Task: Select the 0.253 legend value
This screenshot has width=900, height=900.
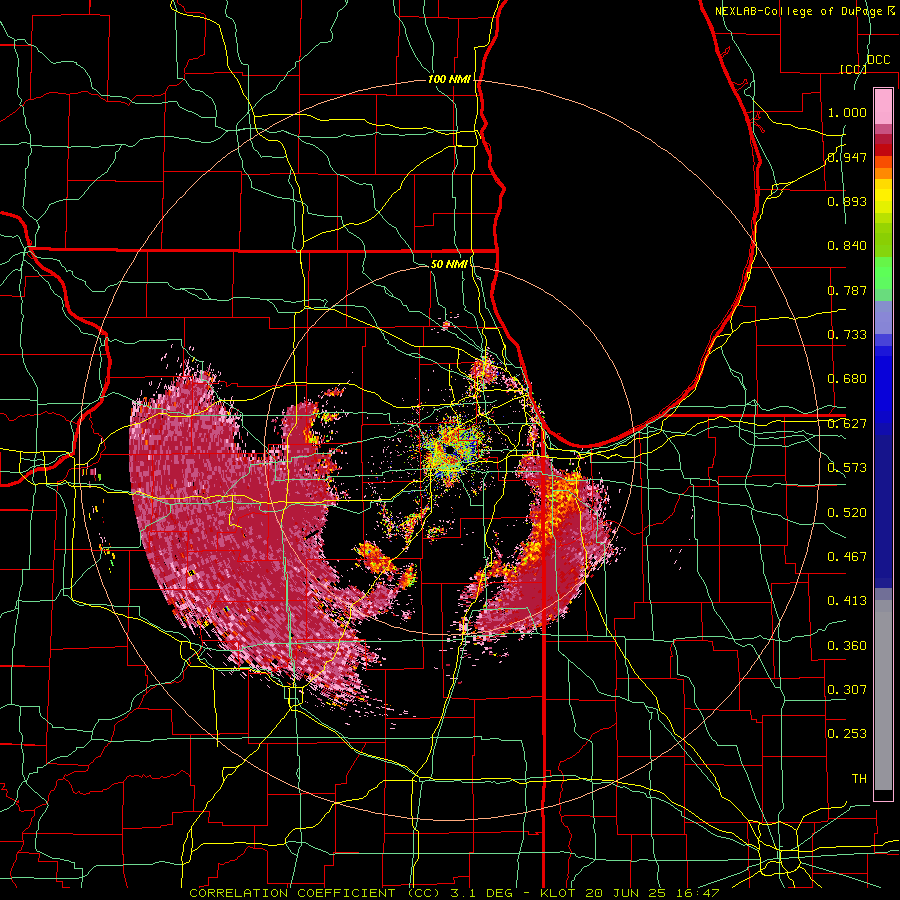Action: [847, 734]
